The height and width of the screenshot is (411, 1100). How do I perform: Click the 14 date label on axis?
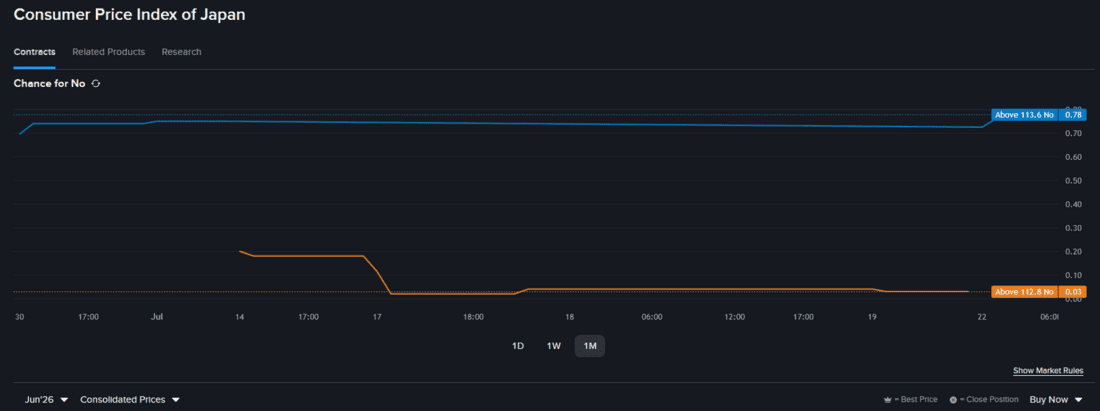click(239, 317)
